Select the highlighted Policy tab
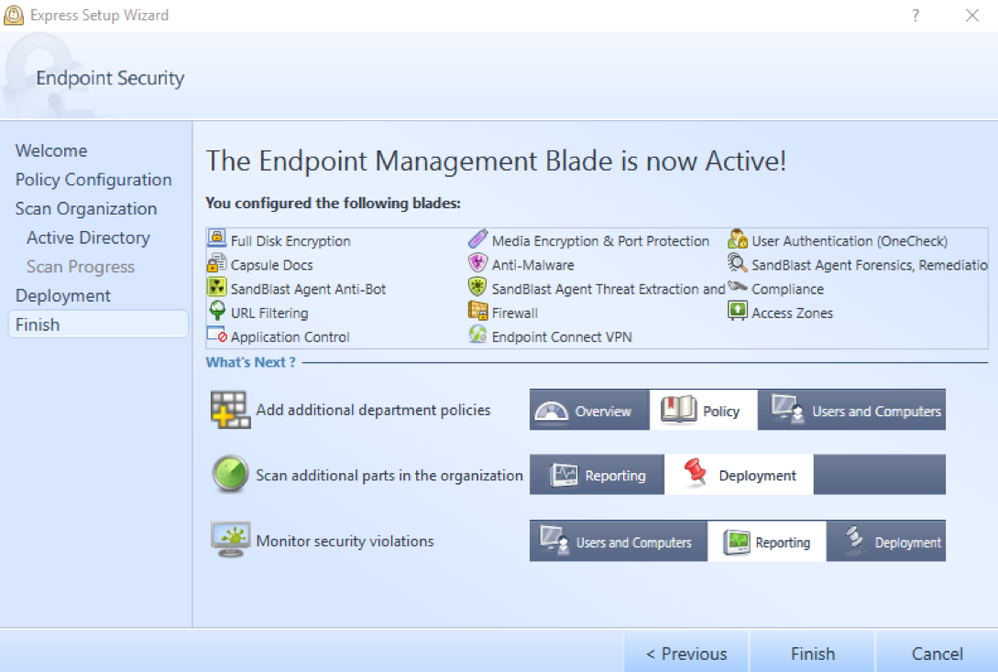This screenshot has height=672, width=998. coord(703,410)
